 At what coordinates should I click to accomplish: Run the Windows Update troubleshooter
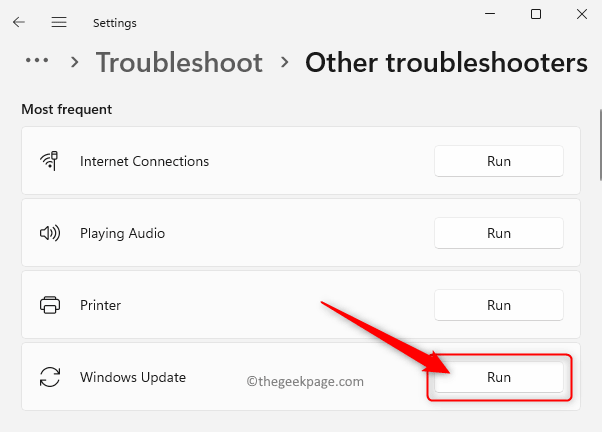tap(499, 377)
